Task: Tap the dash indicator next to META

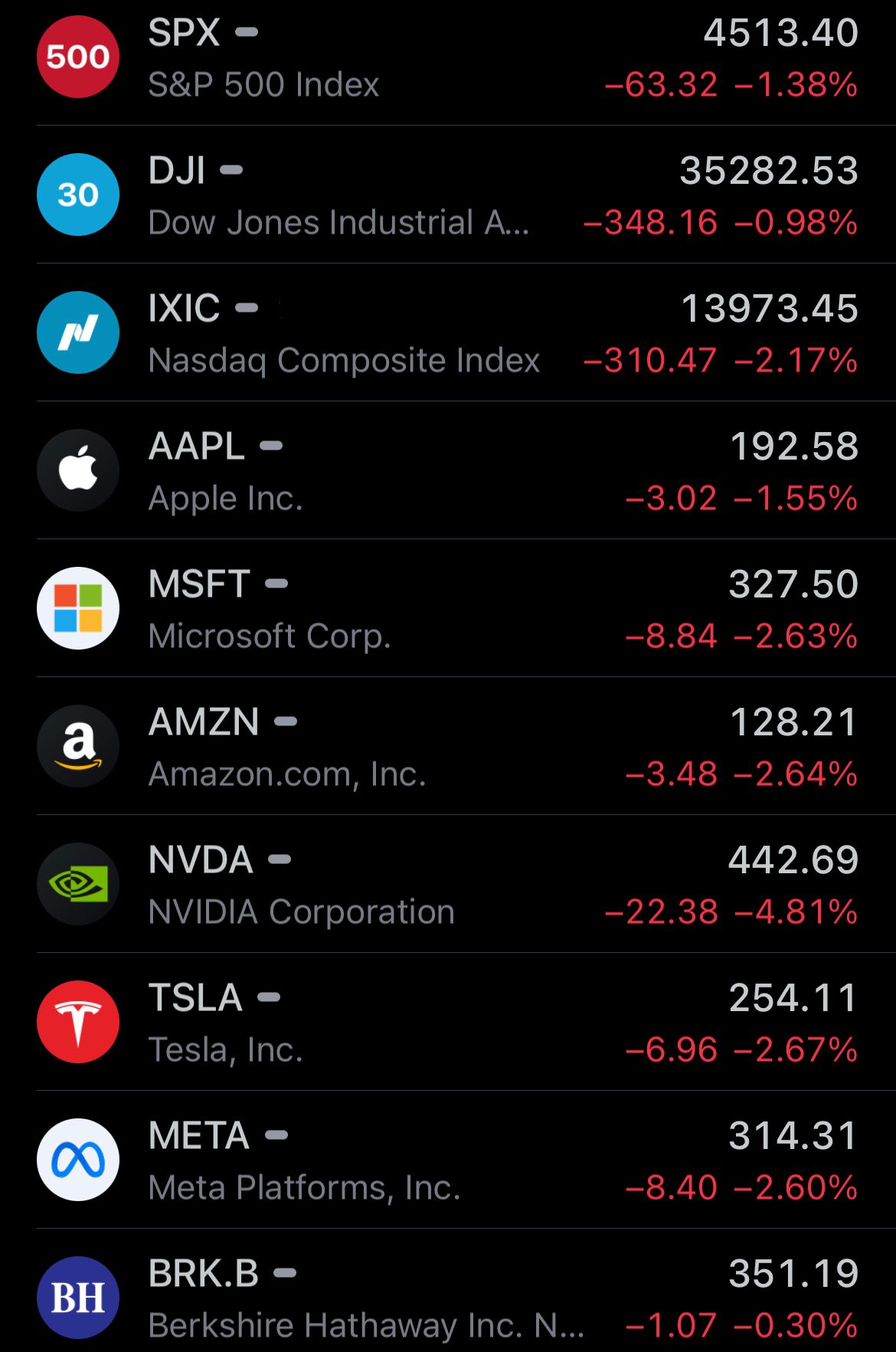Action: (x=276, y=1135)
